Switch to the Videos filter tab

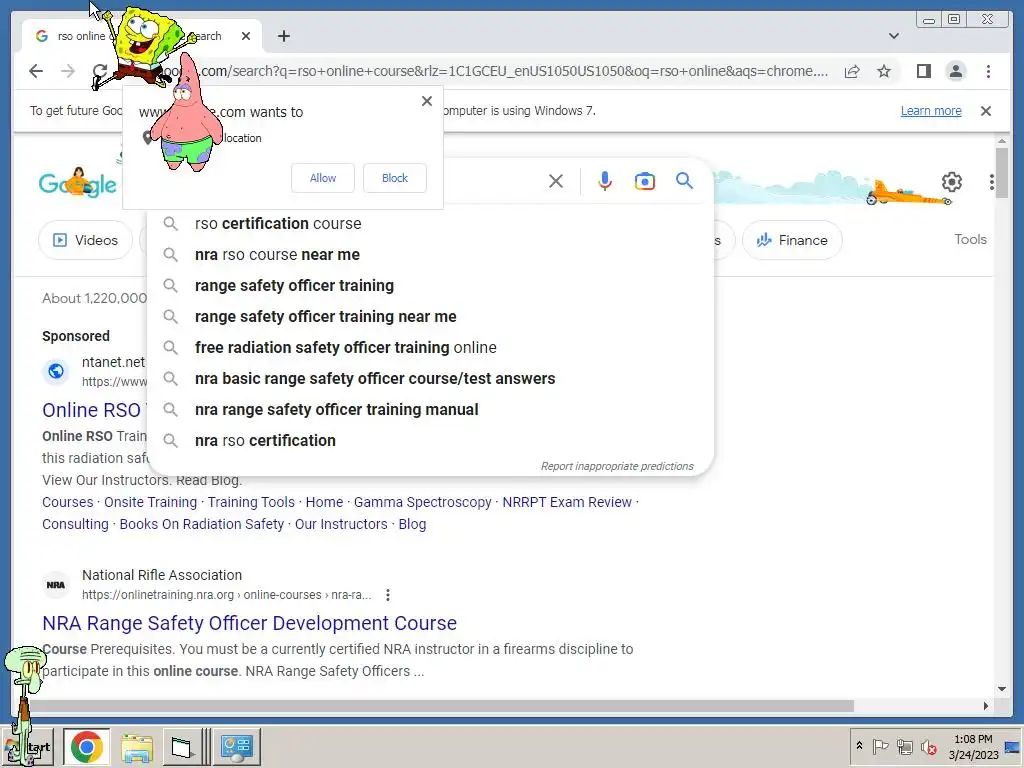(x=86, y=240)
